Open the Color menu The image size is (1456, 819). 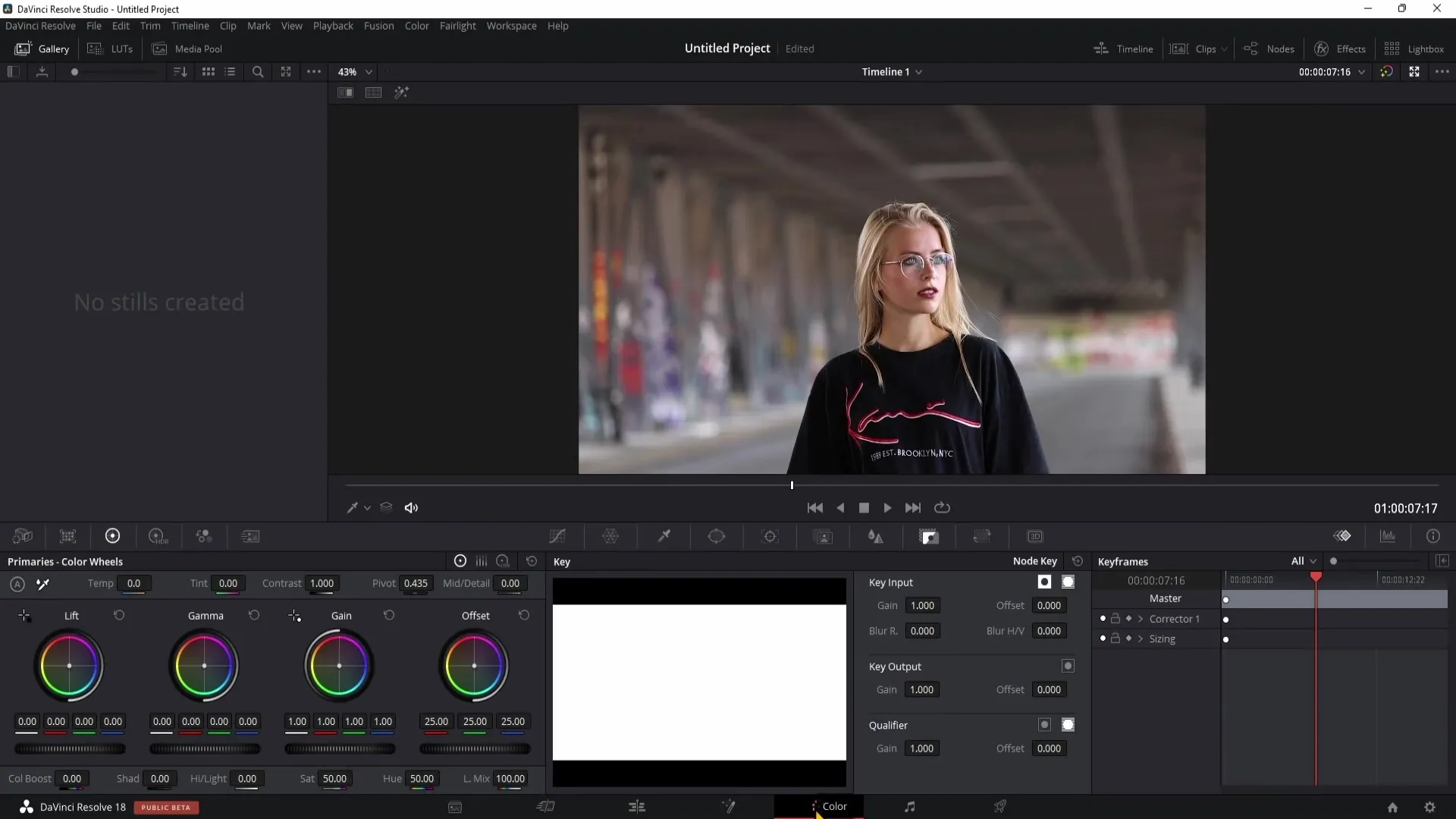pos(417,25)
